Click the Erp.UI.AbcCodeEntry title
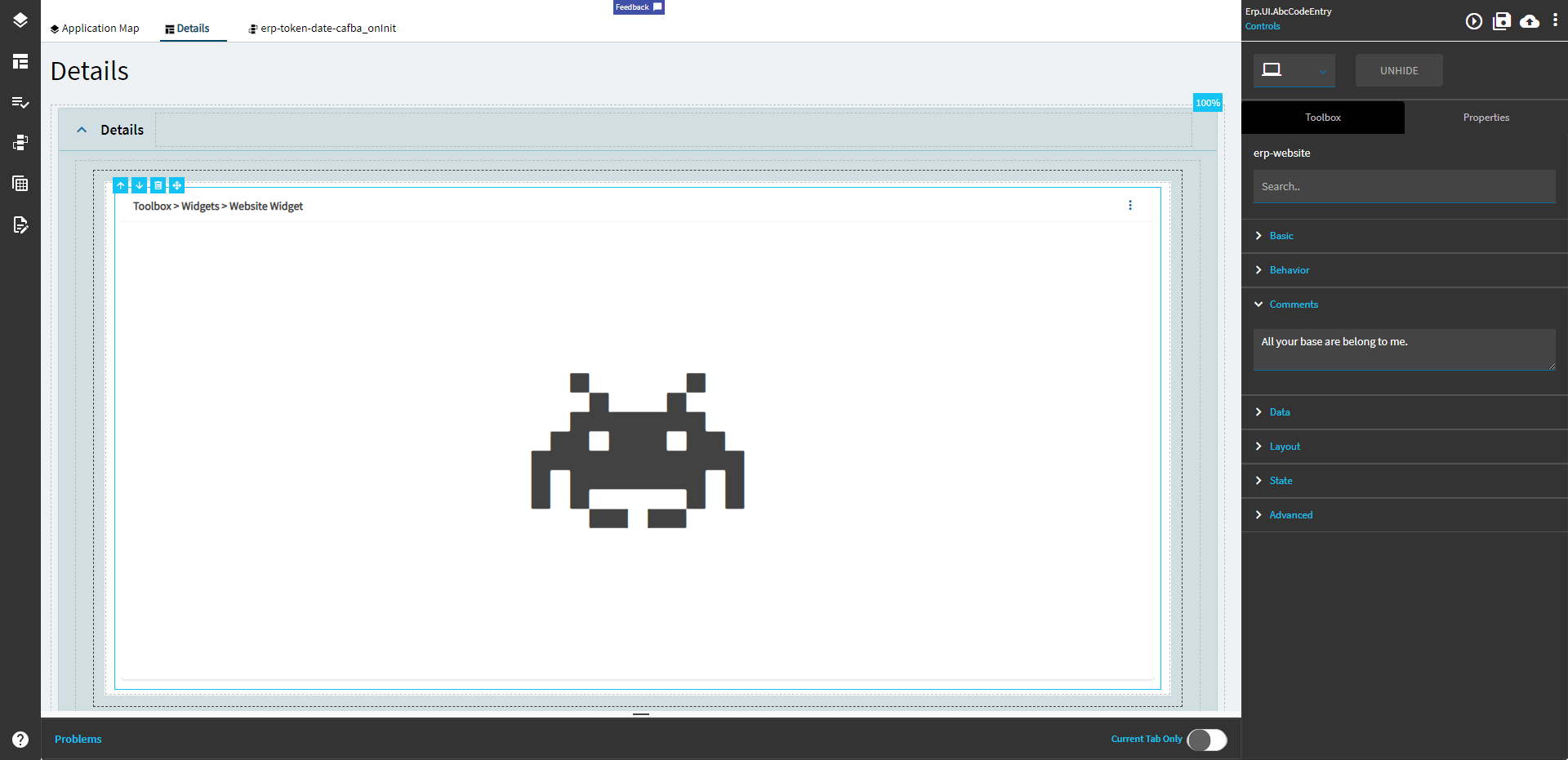 1289,11
